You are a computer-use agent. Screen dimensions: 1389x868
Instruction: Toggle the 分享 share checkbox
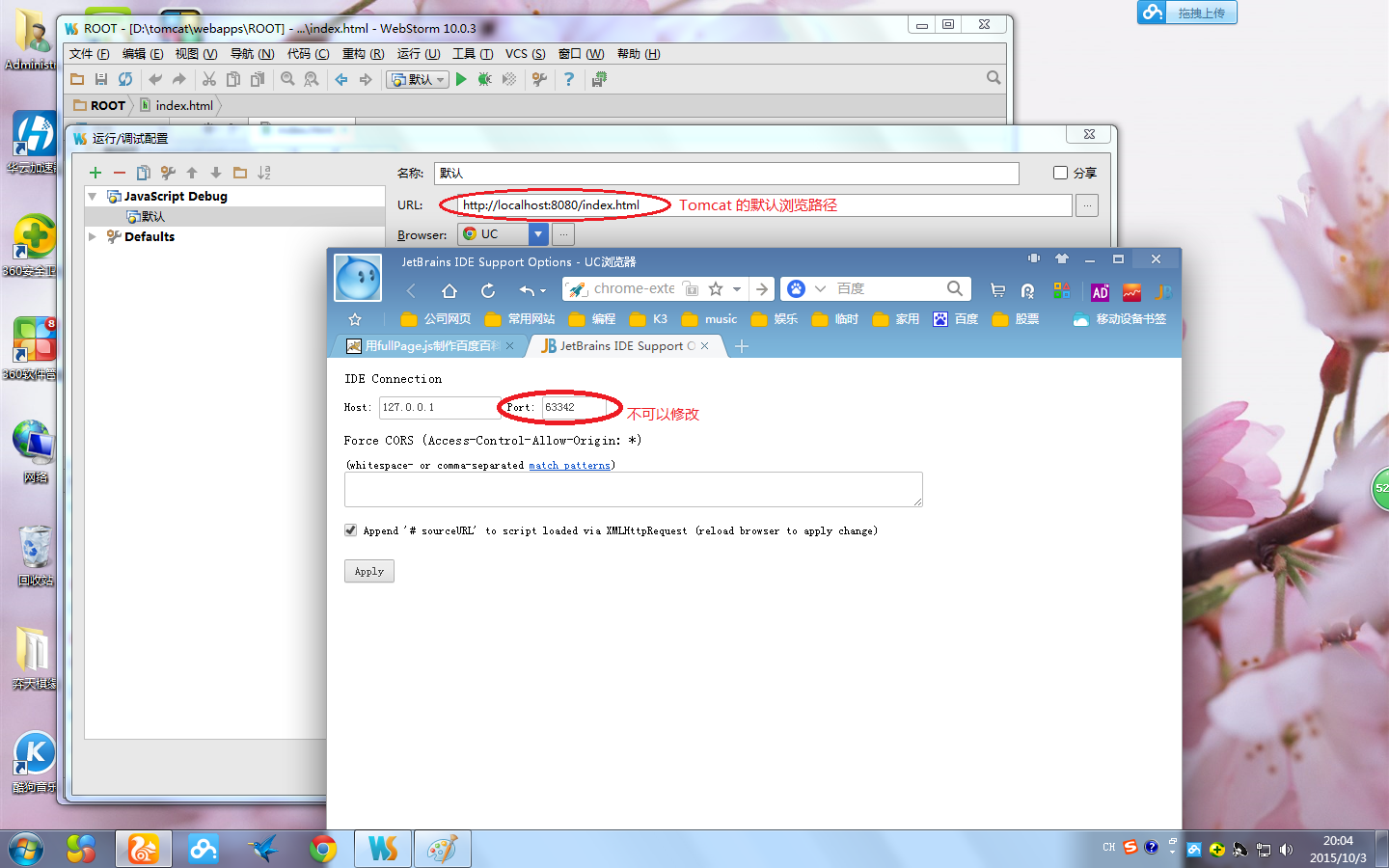point(1060,173)
